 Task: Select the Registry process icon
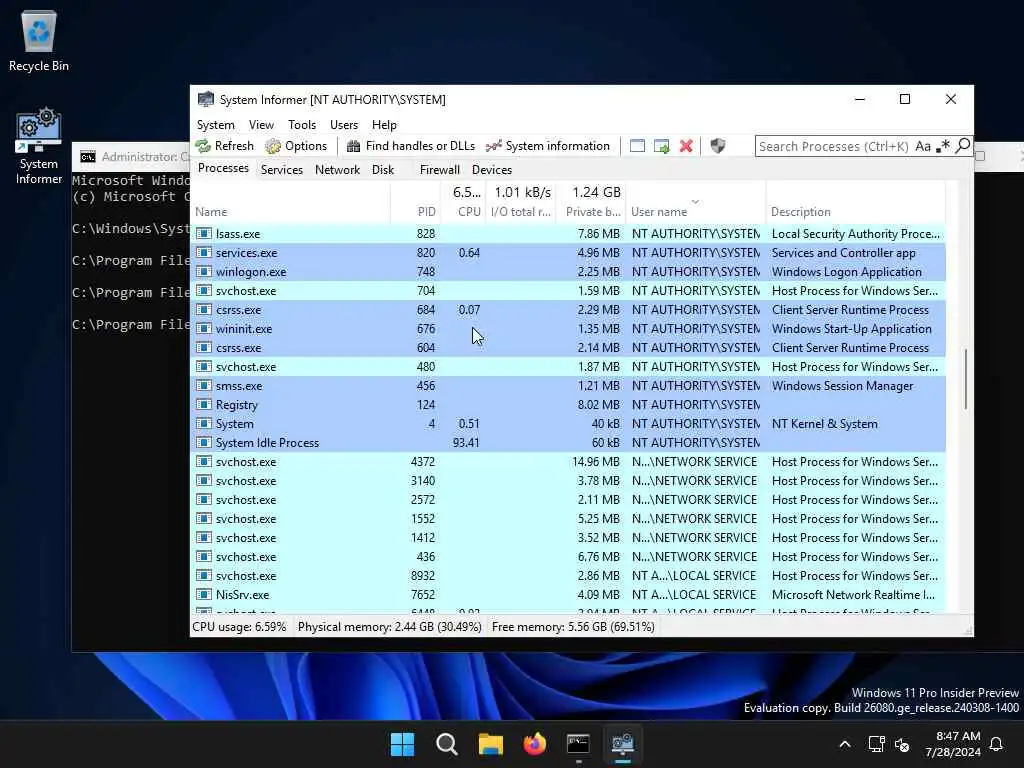pos(204,404)
